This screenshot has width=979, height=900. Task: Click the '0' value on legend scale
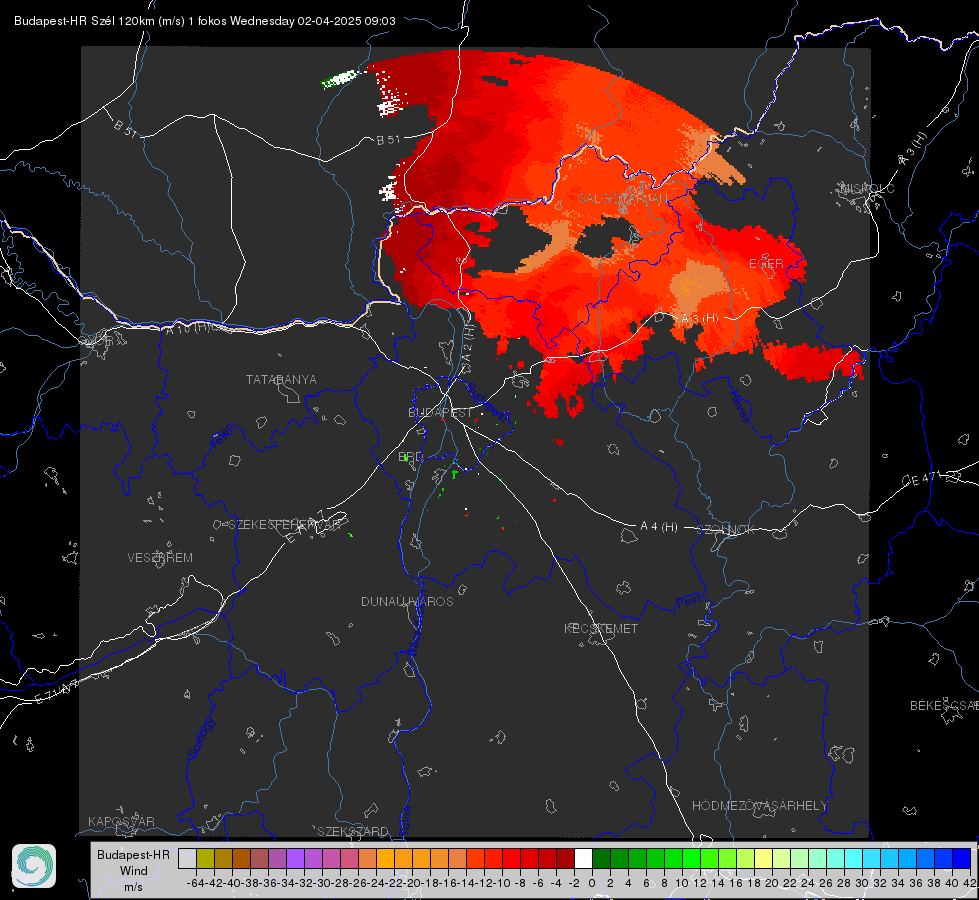[592, 883]
